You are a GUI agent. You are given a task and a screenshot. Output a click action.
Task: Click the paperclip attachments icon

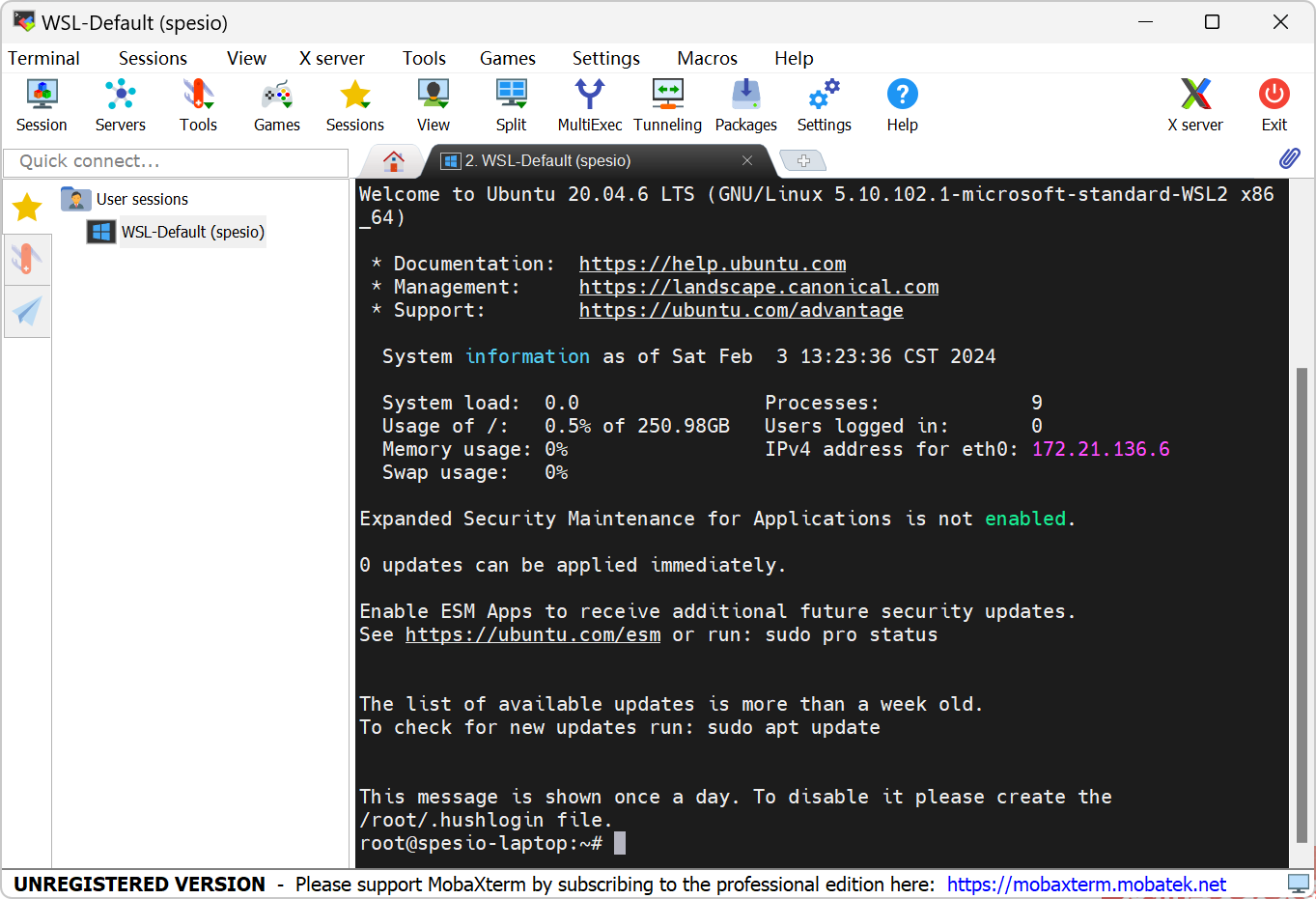point(1290,157)
